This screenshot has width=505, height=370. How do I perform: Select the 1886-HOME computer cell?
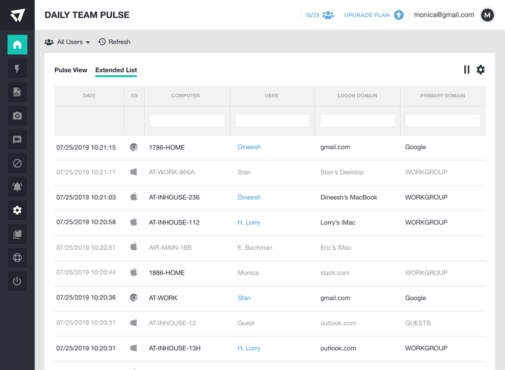(x=167, y=273)
